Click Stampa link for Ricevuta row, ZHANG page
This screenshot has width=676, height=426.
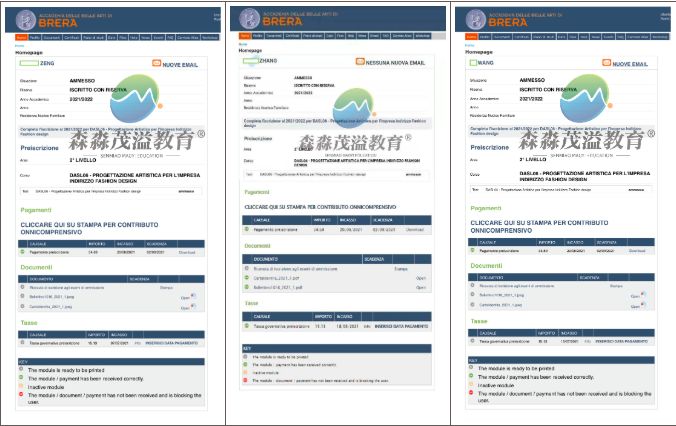pos(401,269)
